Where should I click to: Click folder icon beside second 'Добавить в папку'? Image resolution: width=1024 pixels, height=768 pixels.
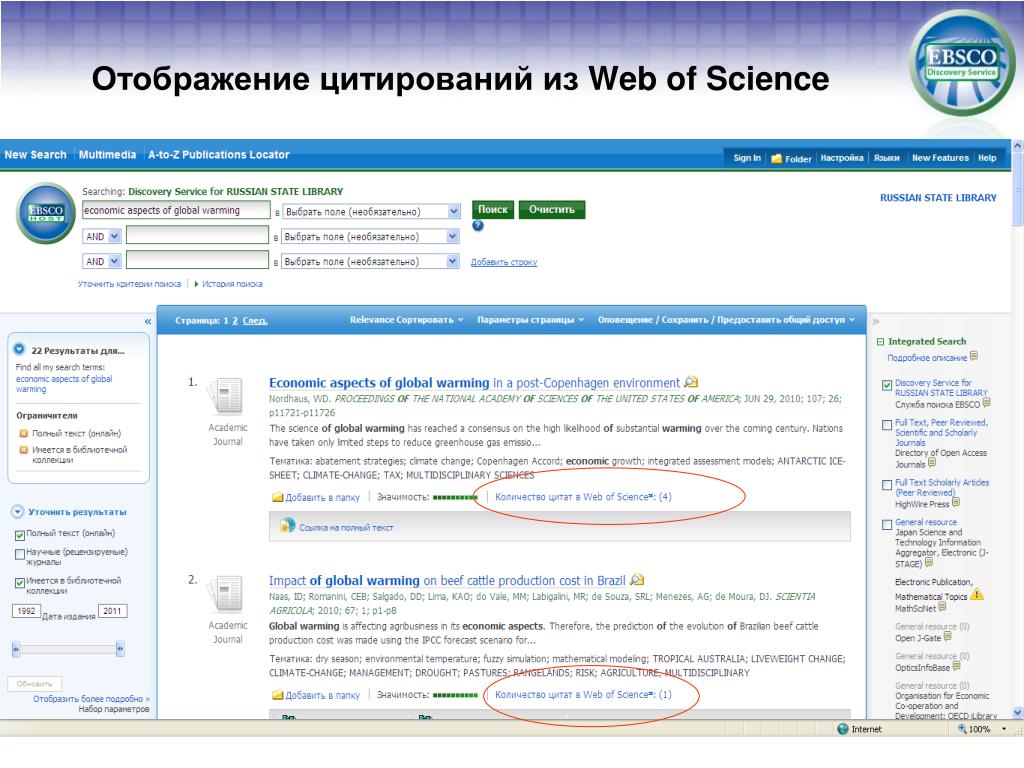point(278,695)
